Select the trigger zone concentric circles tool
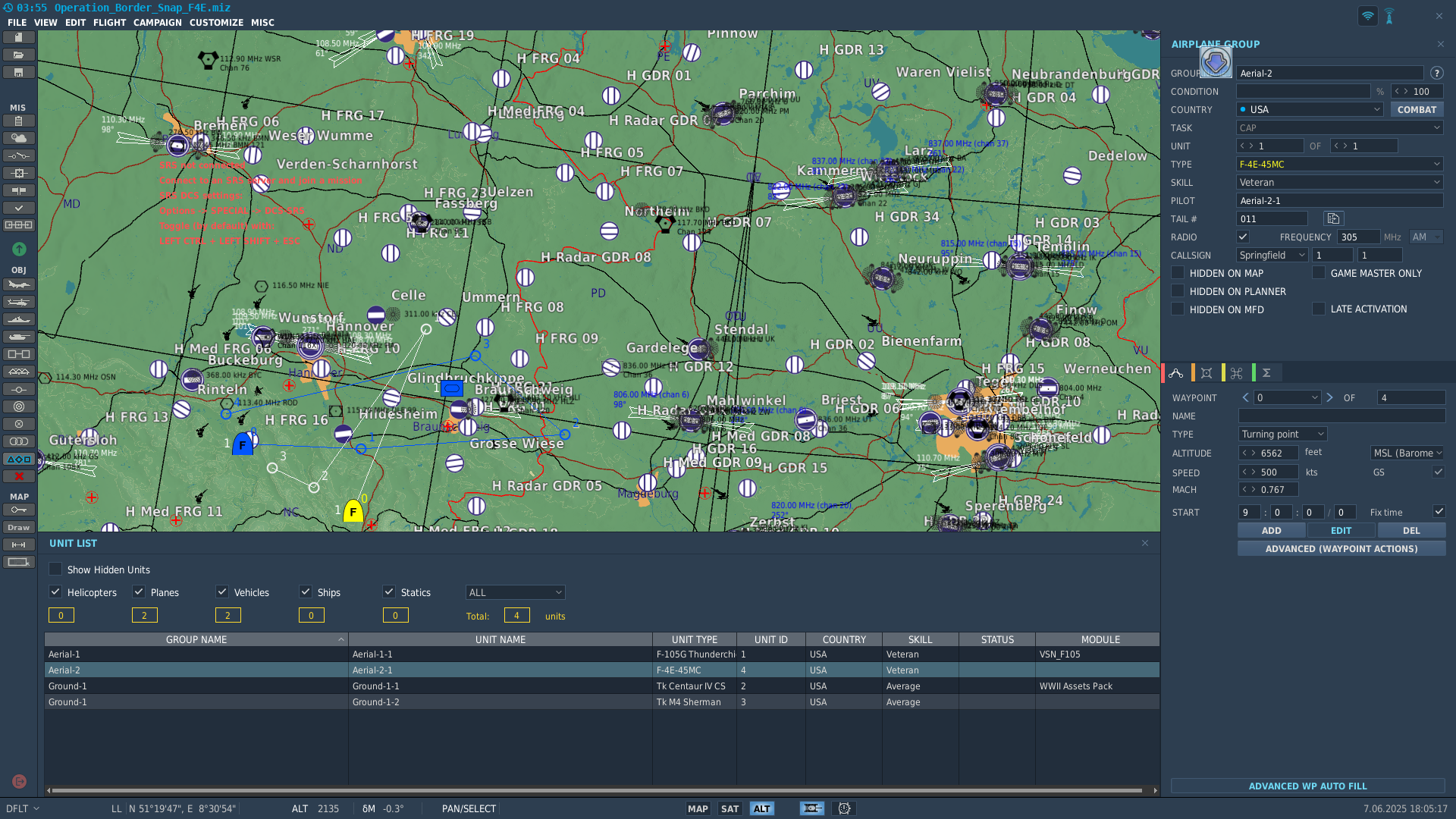Screen dimensions: 1456x819 point(19,406)
